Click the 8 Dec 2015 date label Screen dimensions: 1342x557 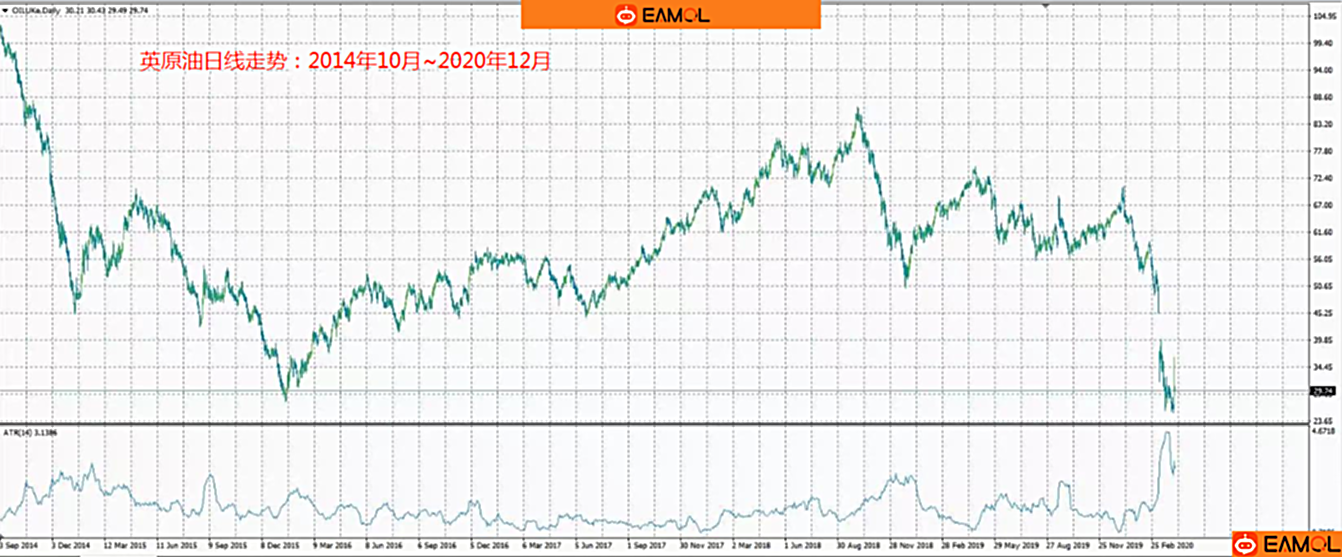(278, 547)
